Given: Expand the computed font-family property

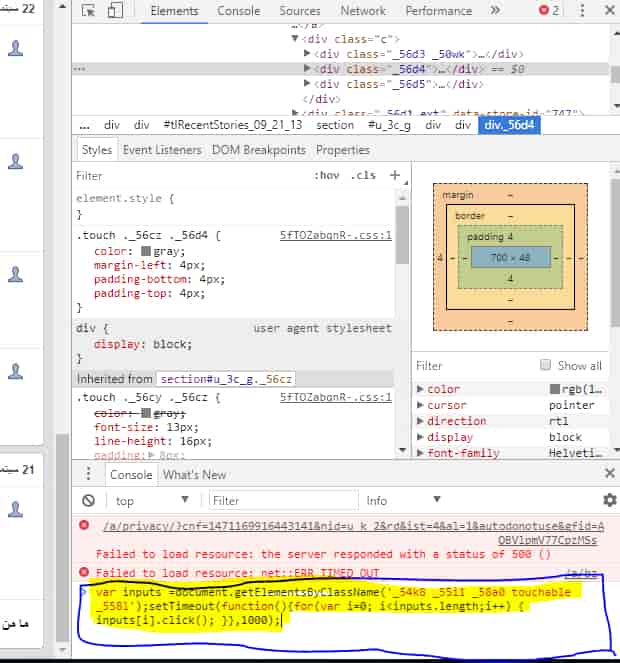Looking at the screenshot, I should (420, 453).
